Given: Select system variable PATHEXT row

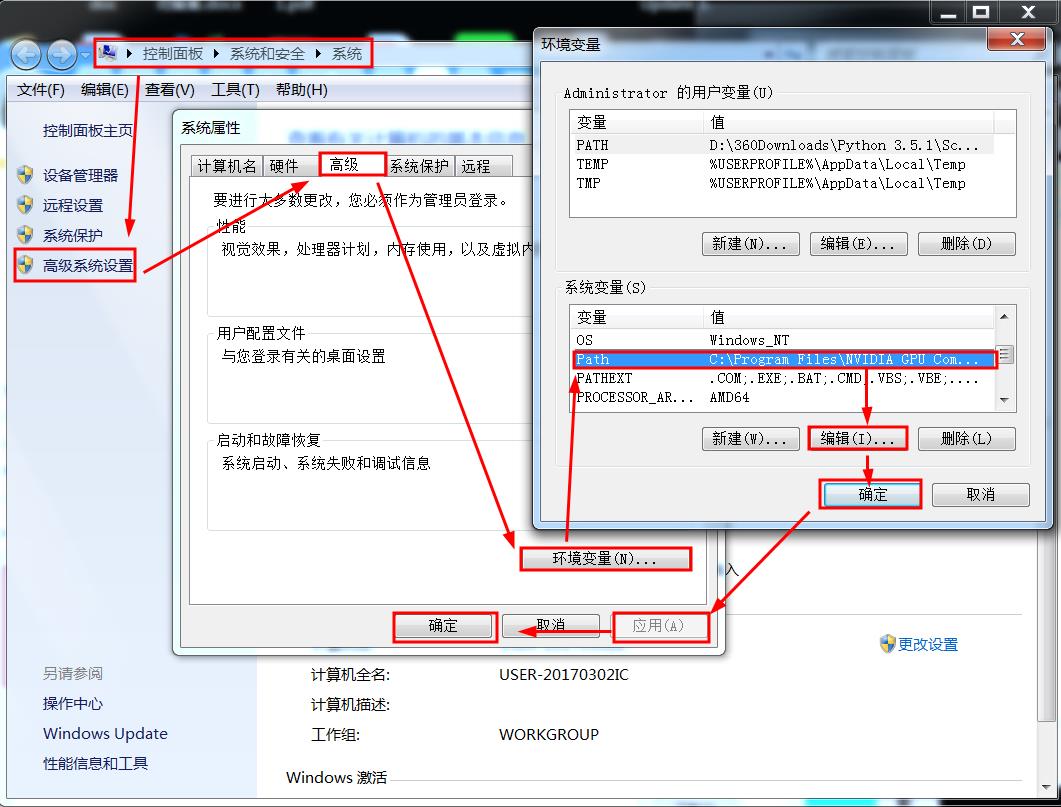Looking at the screenshot, I should click(783, 378).
